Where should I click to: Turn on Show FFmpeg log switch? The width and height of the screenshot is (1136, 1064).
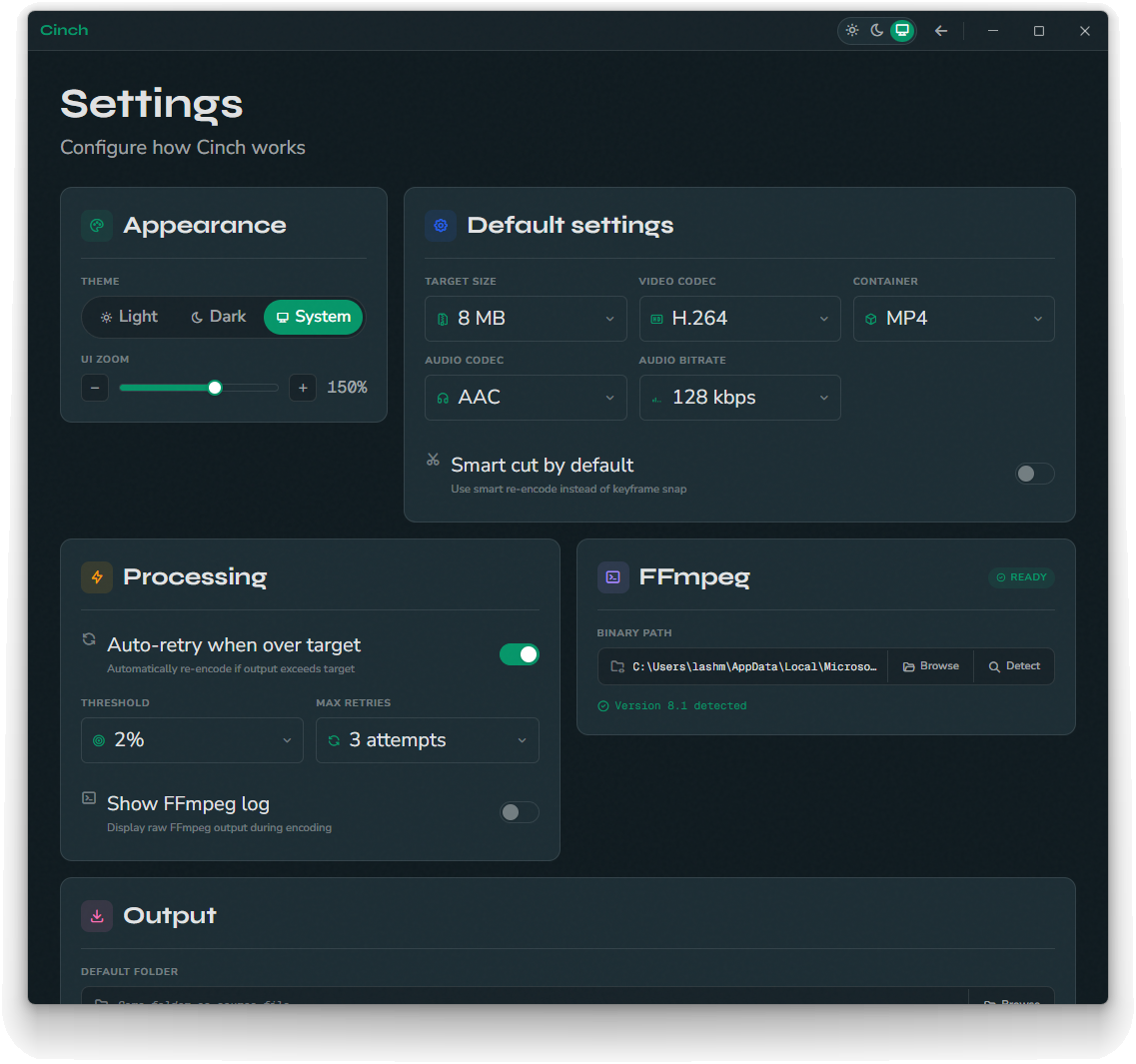point(519,812)
